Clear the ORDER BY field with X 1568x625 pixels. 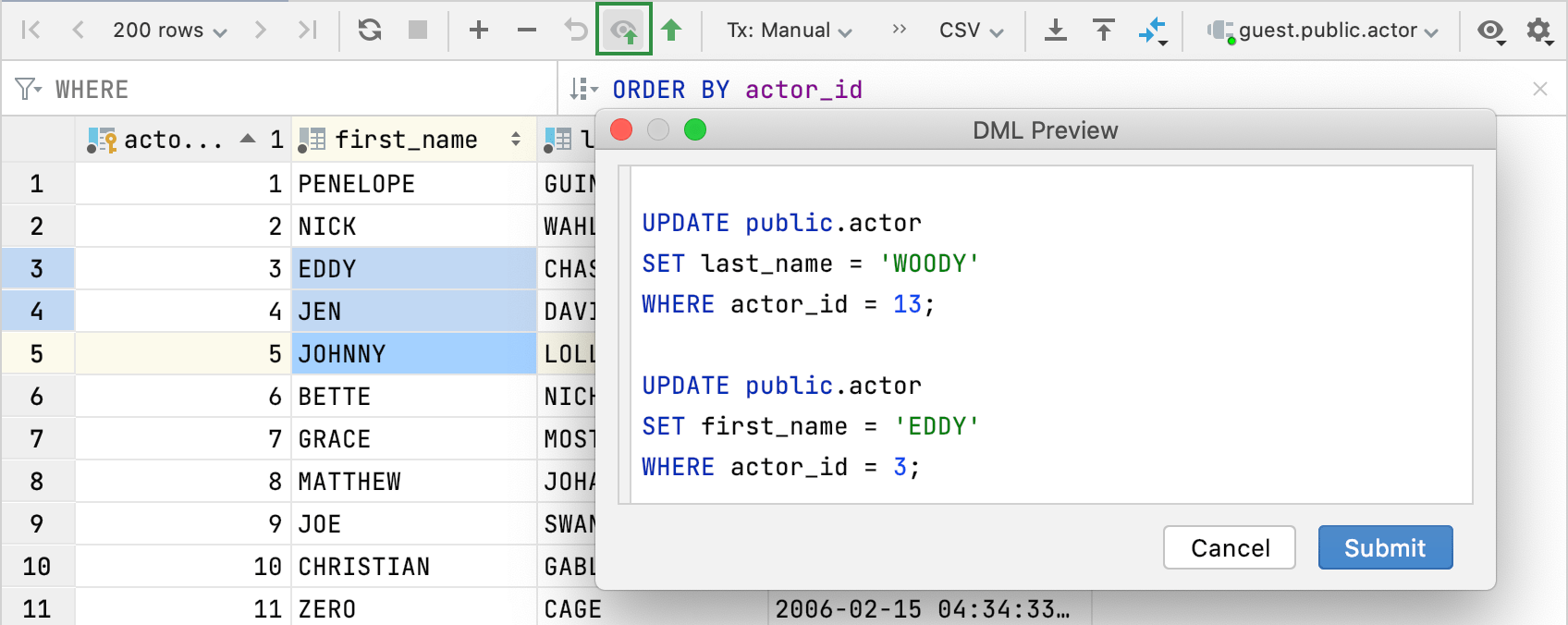1540,89
